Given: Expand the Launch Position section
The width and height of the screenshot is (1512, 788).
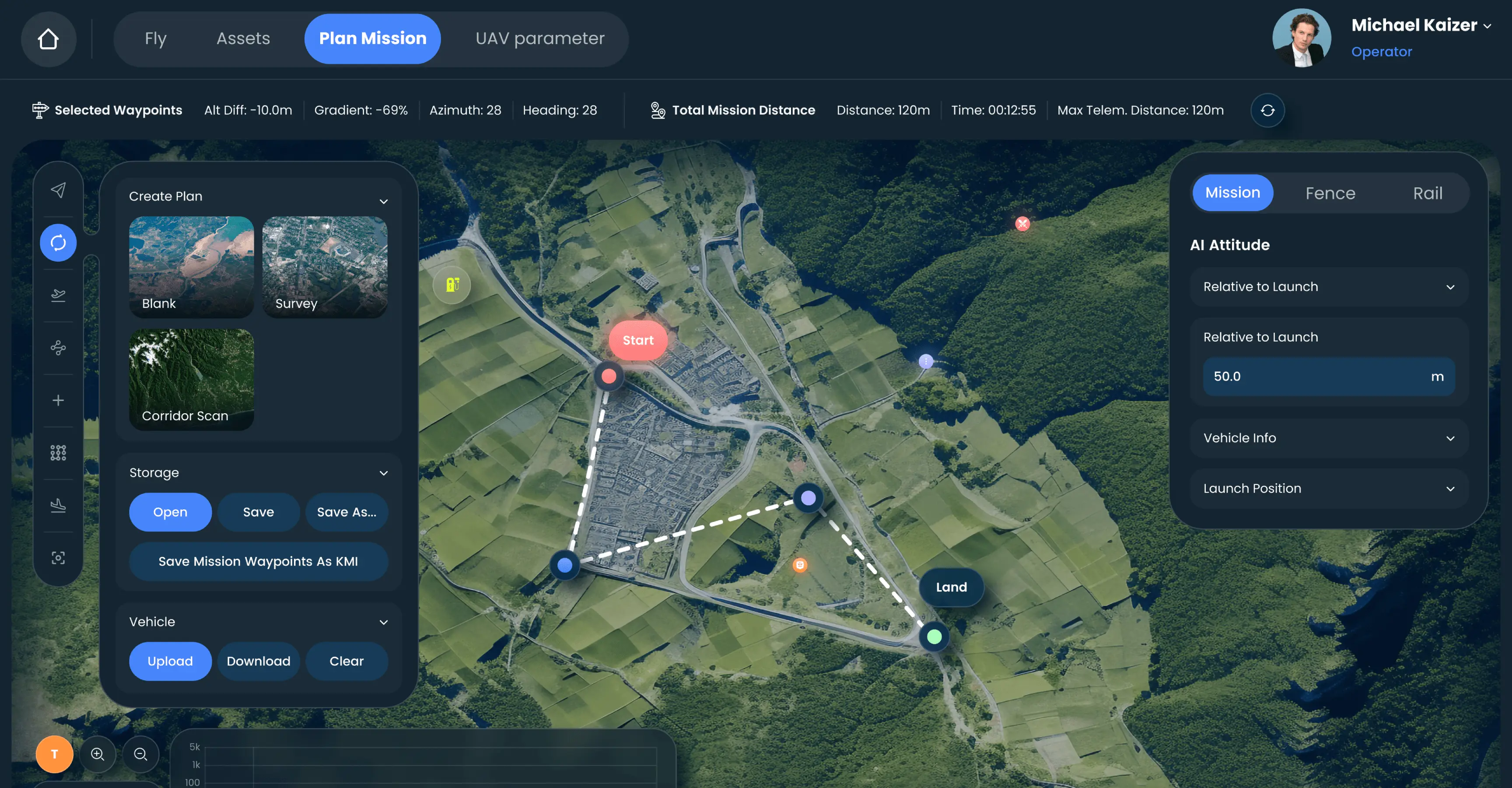Looking at the screenshot, I should tap(1328, 489).
